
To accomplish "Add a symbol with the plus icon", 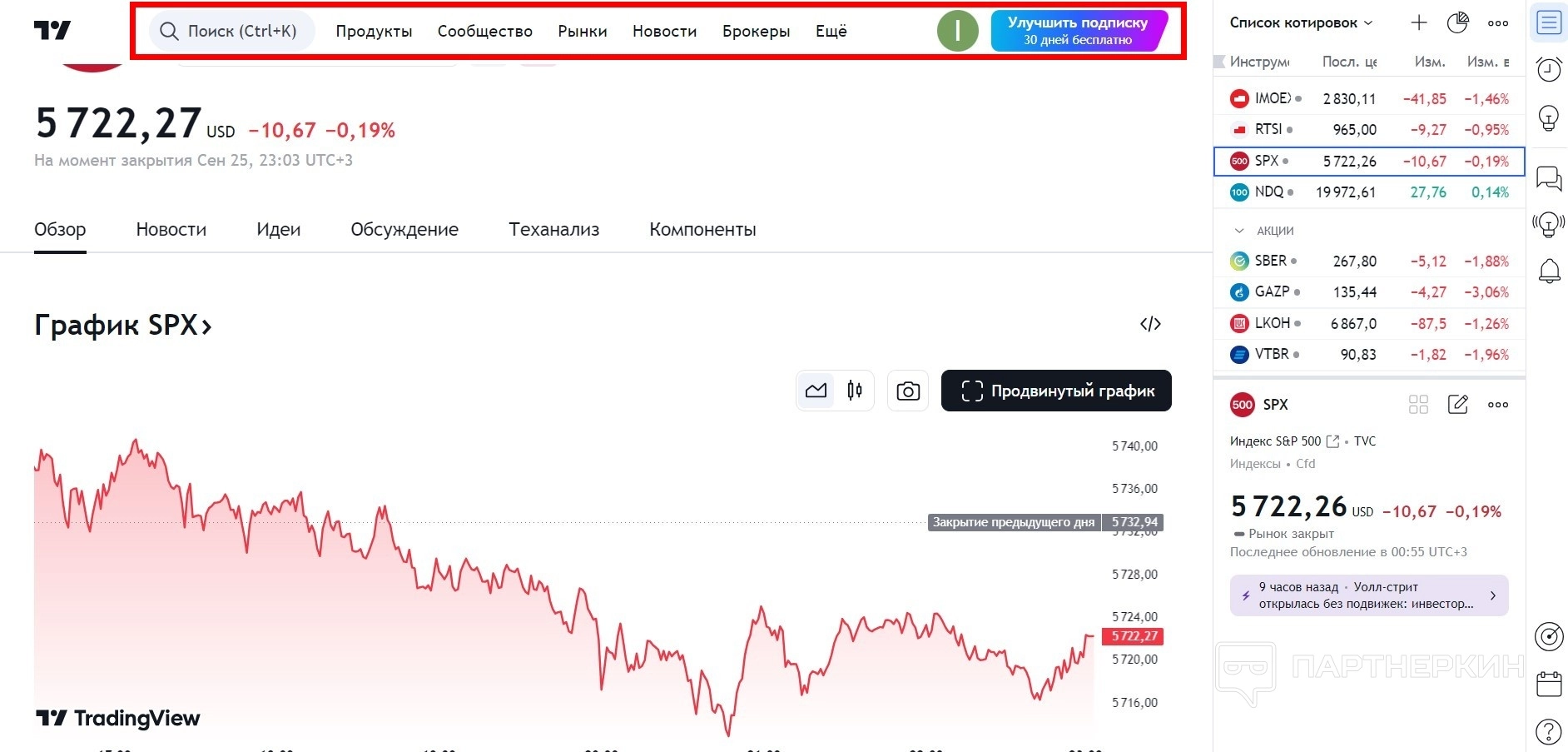I will pos(1419,23).
